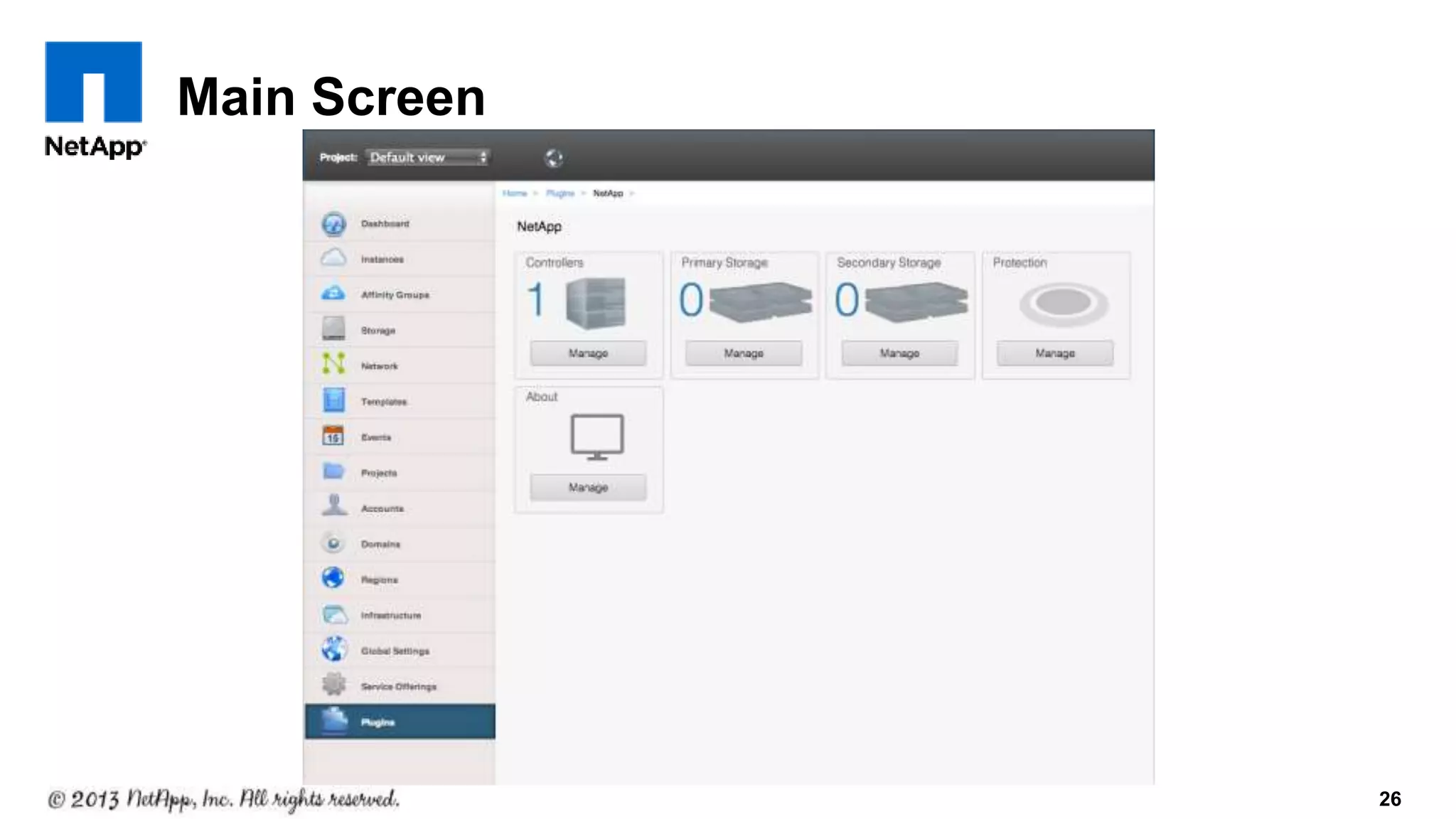Click the Controllers server image
Screen dimensions: 1456x819
coord(596,303)
